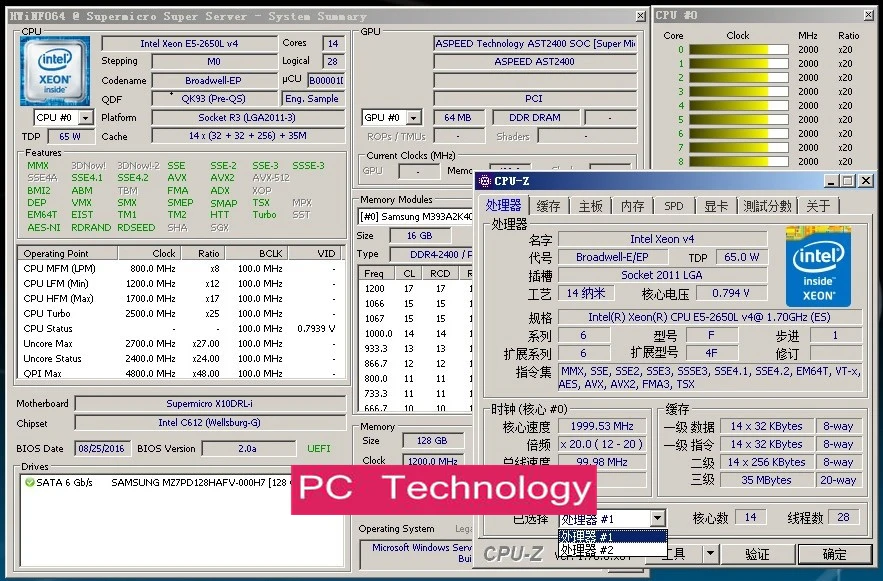
Task: Switch to the 处理器 tab in CPU-Z
Action: coord(503,205)
